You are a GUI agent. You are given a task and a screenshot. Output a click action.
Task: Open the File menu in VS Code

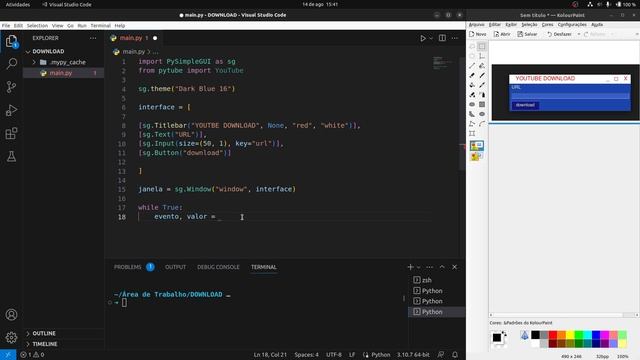(x=6, y=26)
